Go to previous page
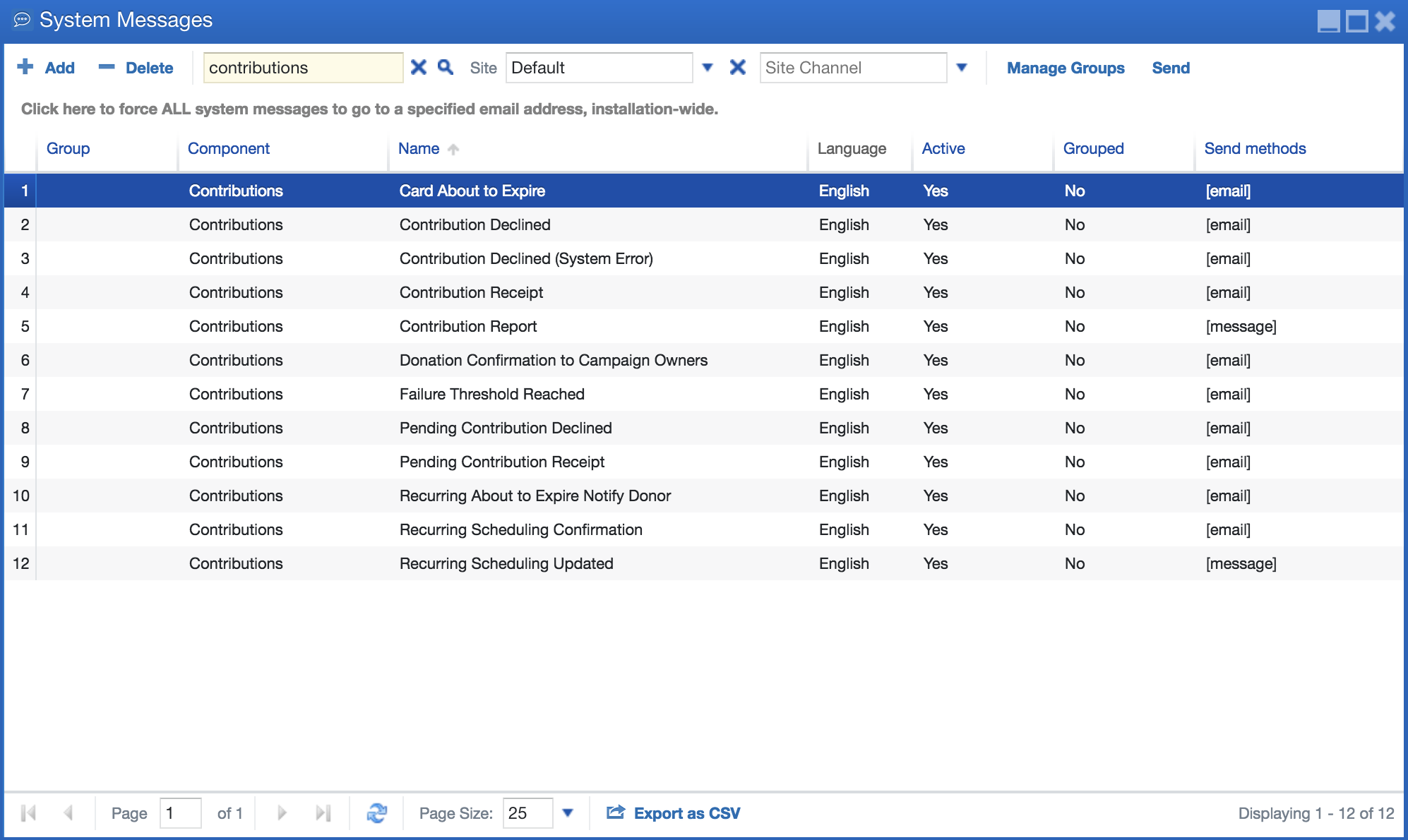 68,813
